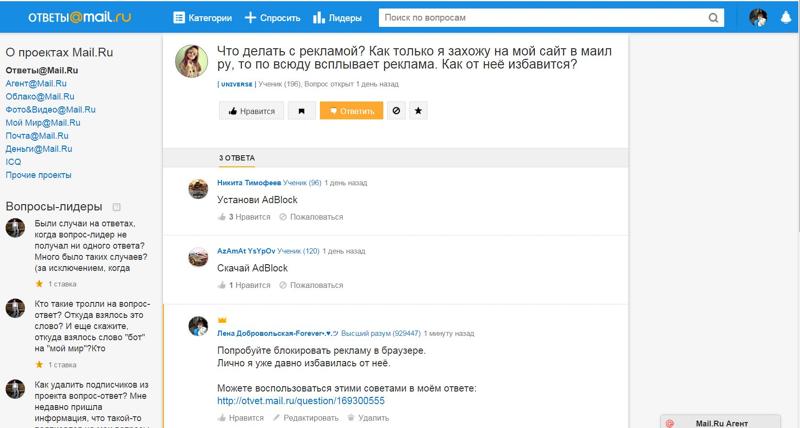800x428 pixels.
Task: Open avatar beside 'Как удалить подписчиков' question
Action: pyautogui.click(x=15, y=389)
